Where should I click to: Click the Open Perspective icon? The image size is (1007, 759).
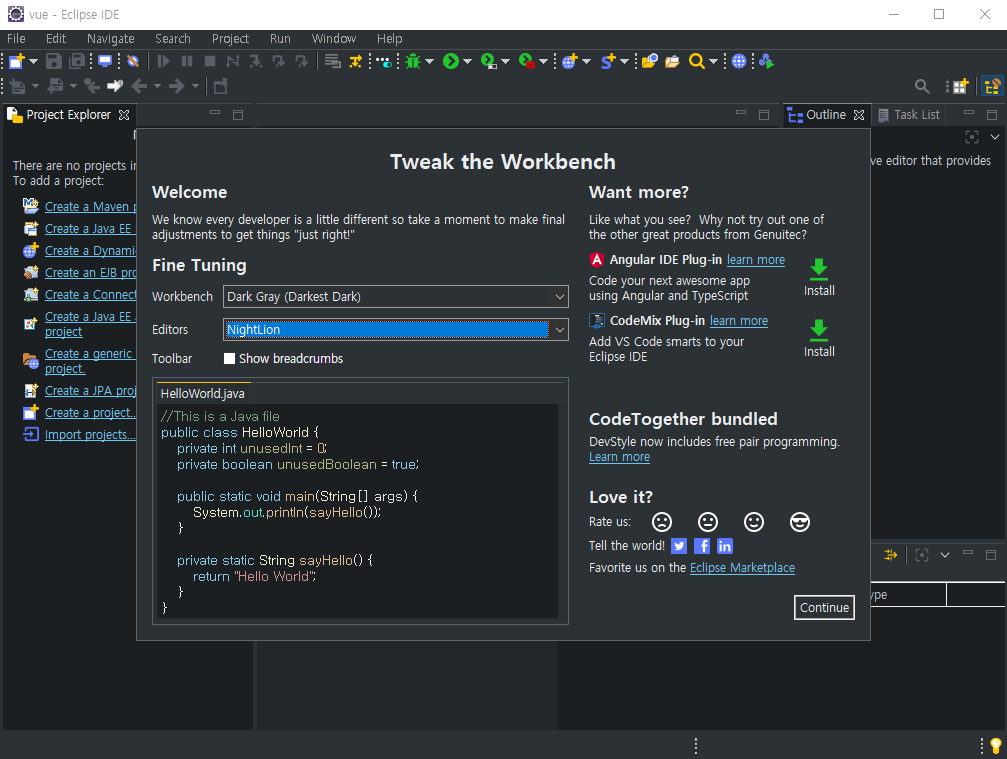pyautogui.click(x=960, y=86)
